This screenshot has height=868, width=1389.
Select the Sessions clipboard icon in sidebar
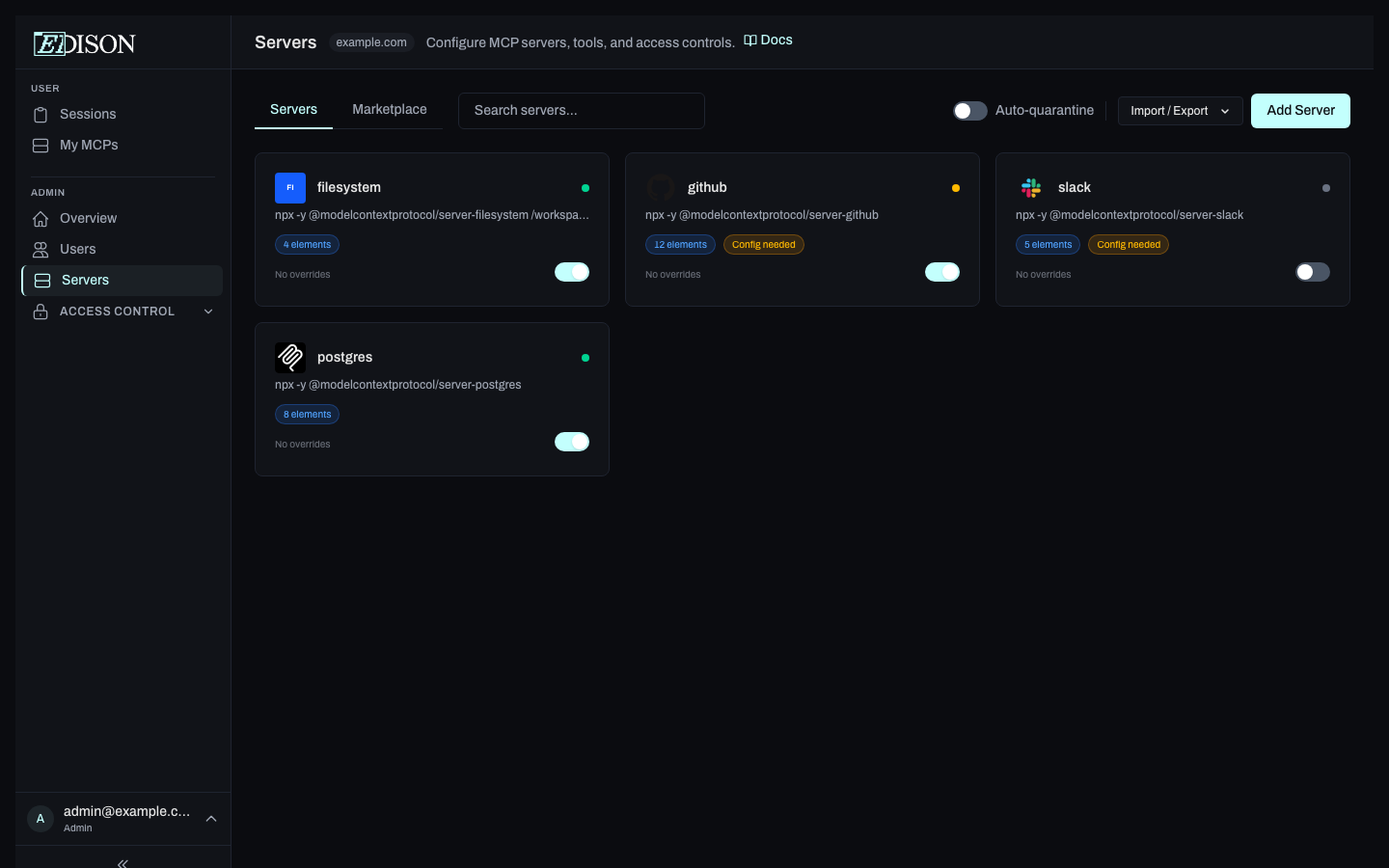(41, 114)
